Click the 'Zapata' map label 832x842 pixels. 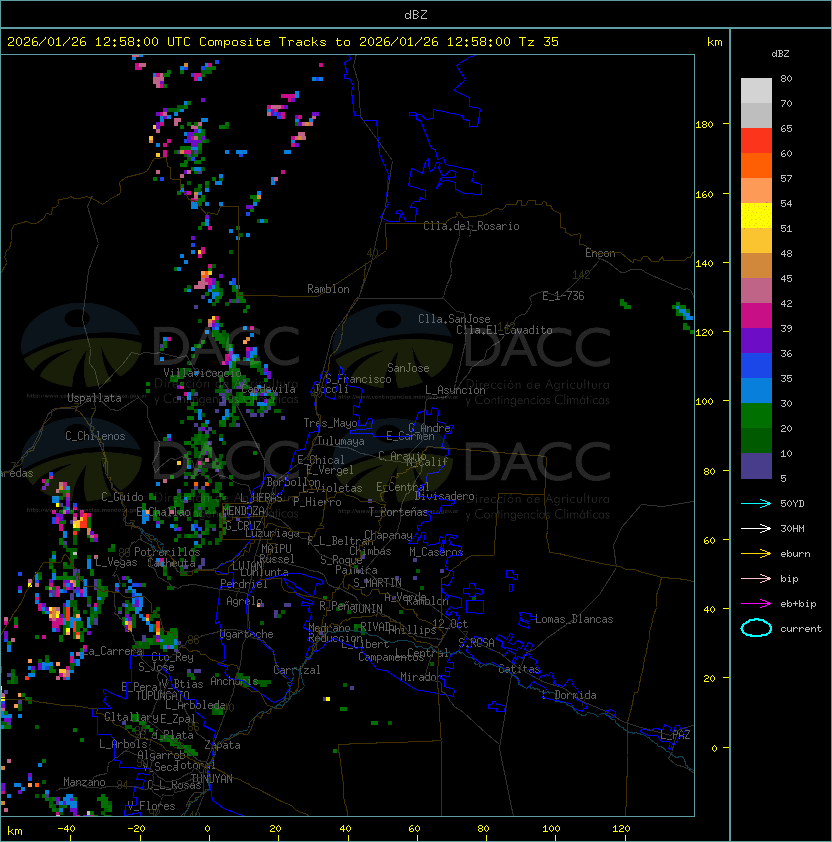[x=222, y=745]
